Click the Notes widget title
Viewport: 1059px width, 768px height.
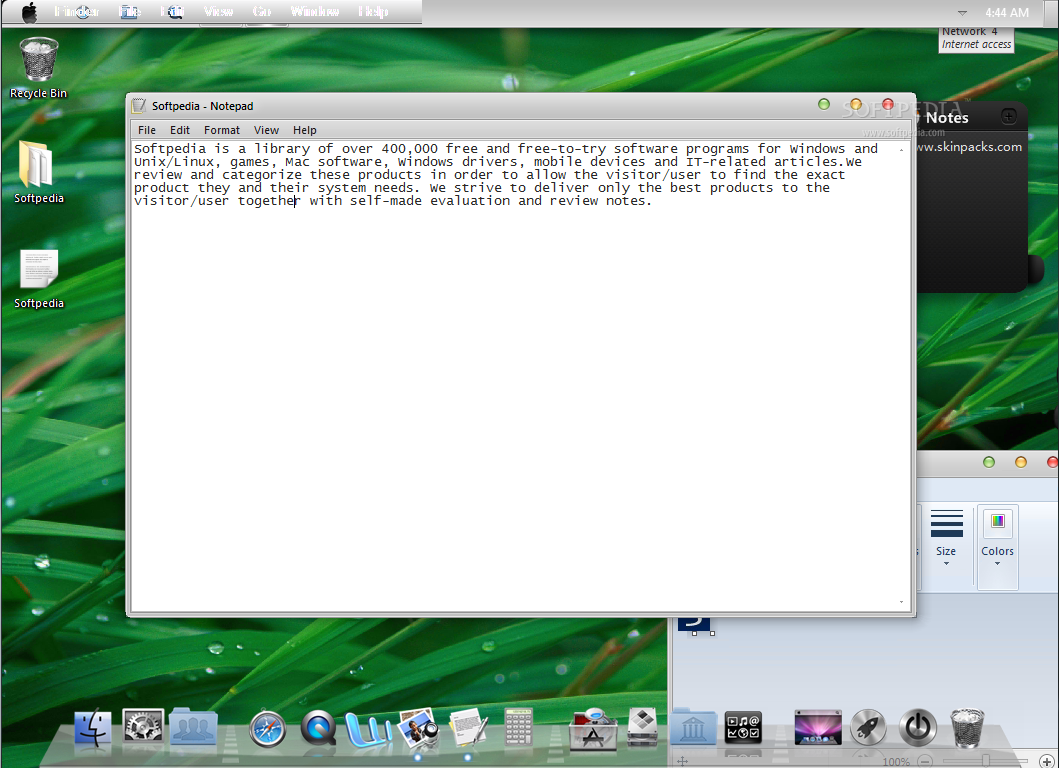coord(947,118)
